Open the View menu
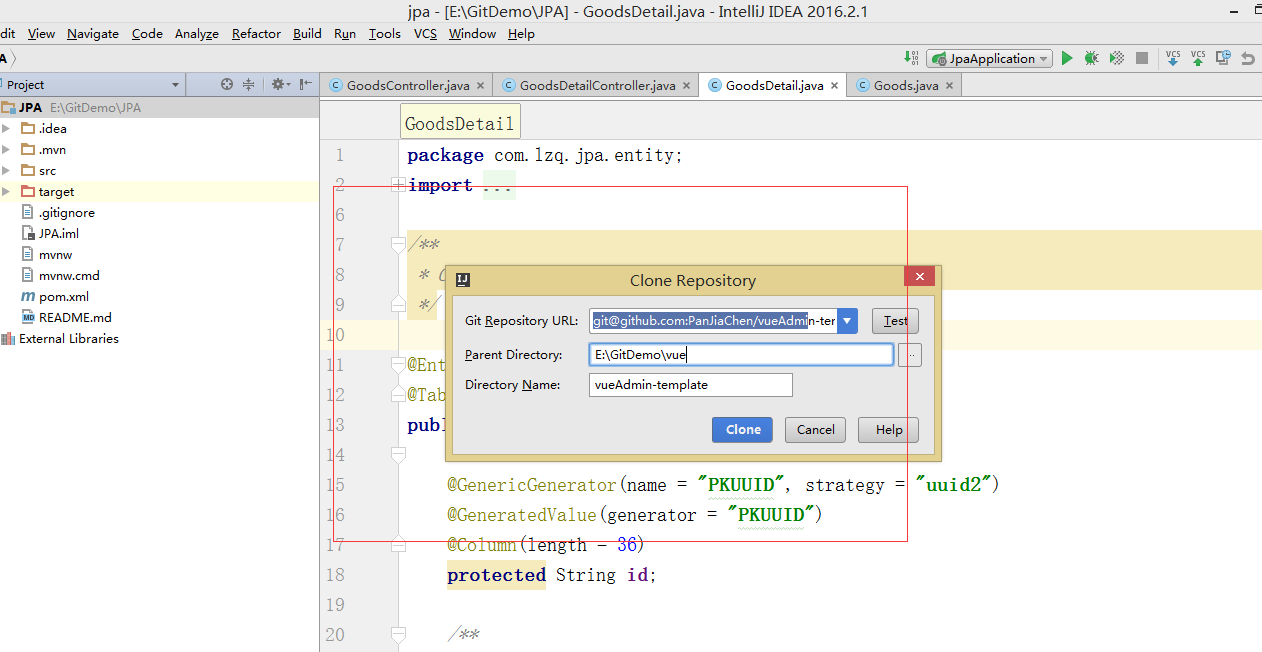Screen dimensions: 1262x652 click(41, 33)
